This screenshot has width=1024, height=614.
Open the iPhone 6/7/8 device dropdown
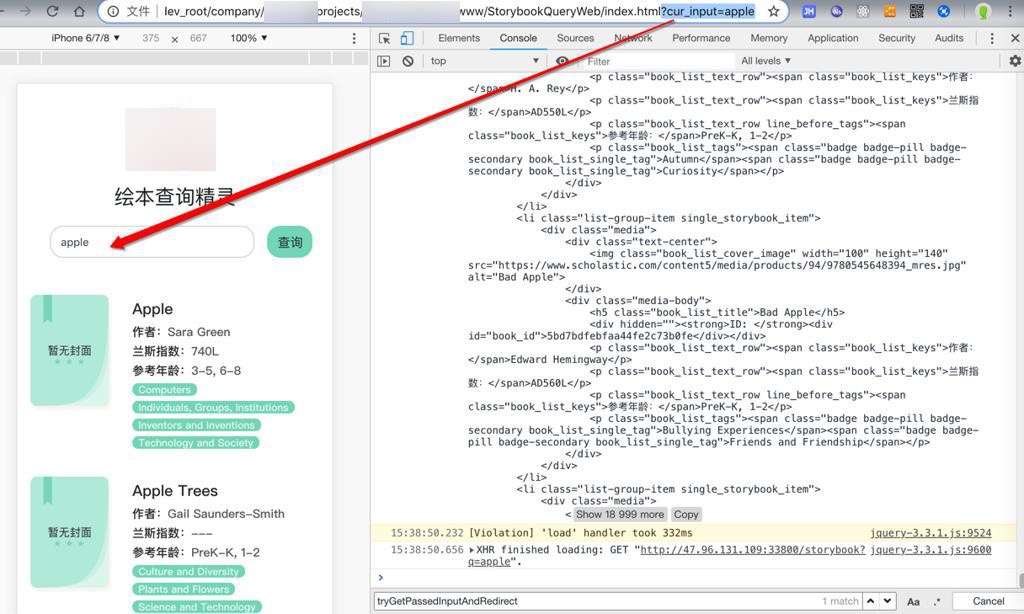pos(86,39)
